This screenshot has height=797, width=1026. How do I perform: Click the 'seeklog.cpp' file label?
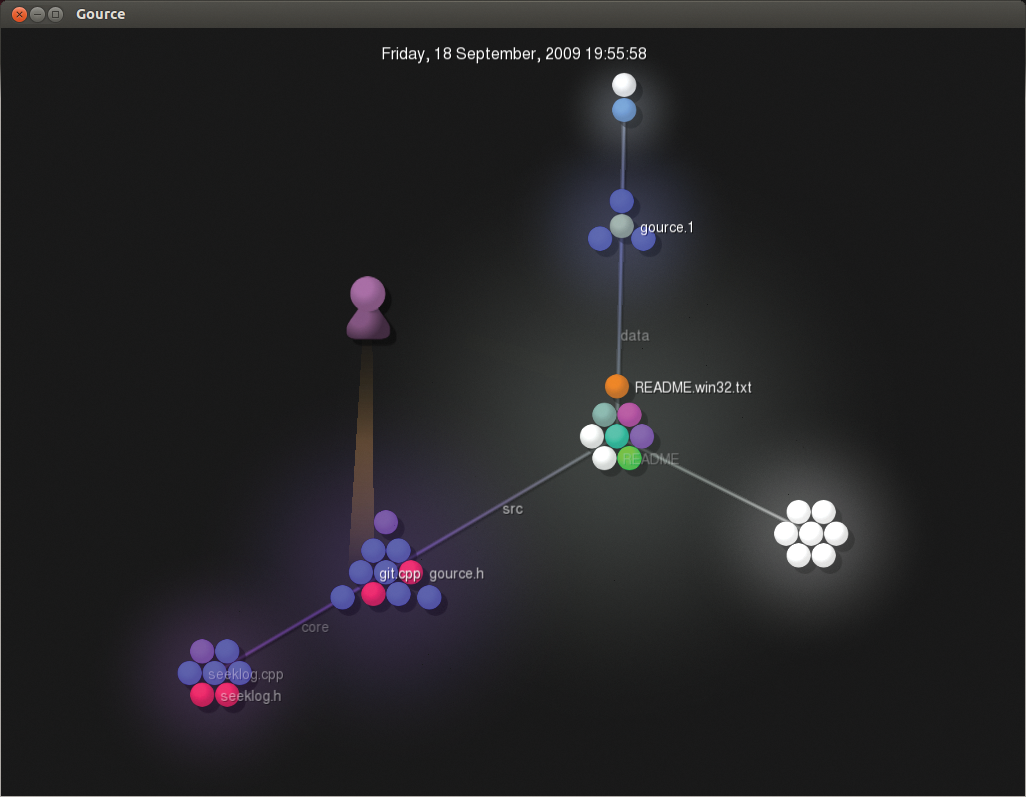[245, 675]
